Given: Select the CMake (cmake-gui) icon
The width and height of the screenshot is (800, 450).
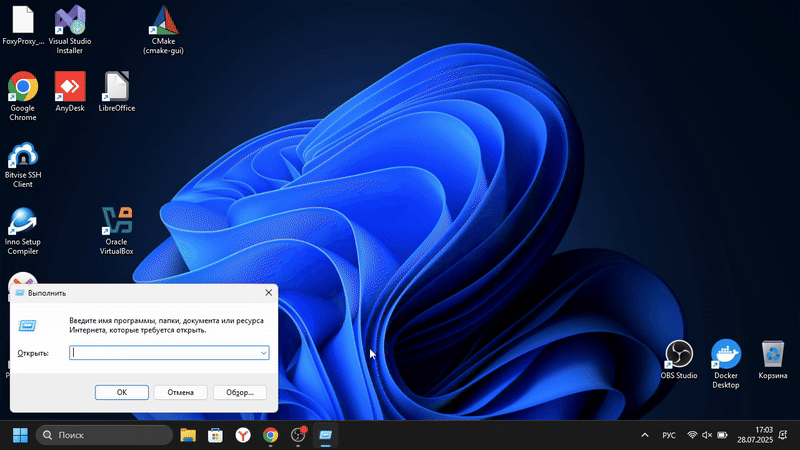Looking at the screenshot, I should pos(163,20).
